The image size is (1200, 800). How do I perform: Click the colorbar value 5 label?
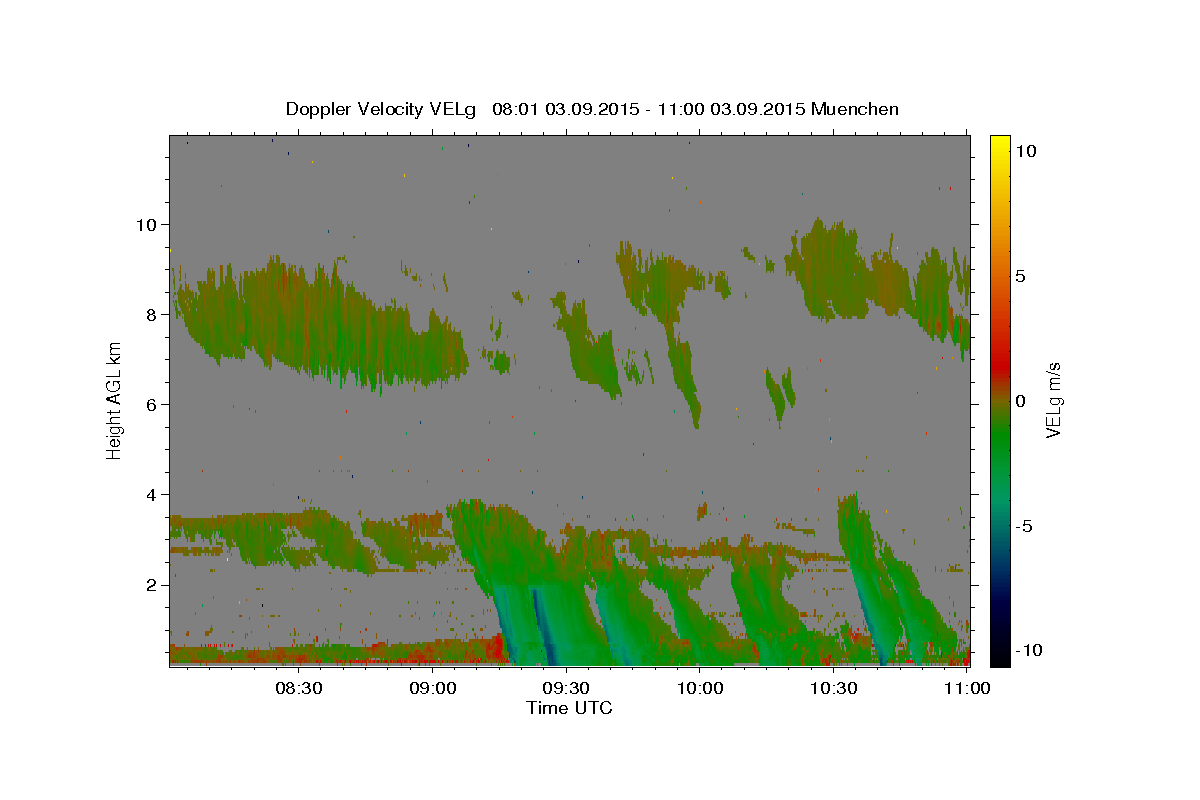(1020, 275)
